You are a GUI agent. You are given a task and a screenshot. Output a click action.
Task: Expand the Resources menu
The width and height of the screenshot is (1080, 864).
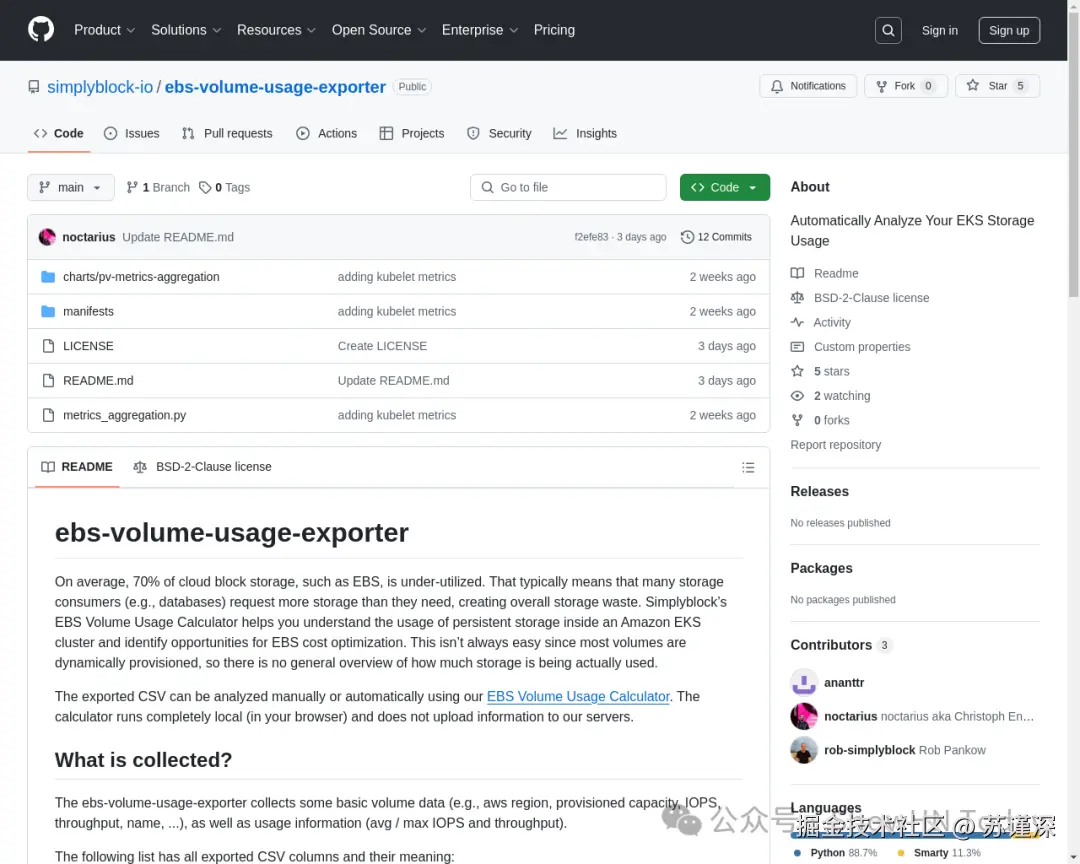pos(276,30)
